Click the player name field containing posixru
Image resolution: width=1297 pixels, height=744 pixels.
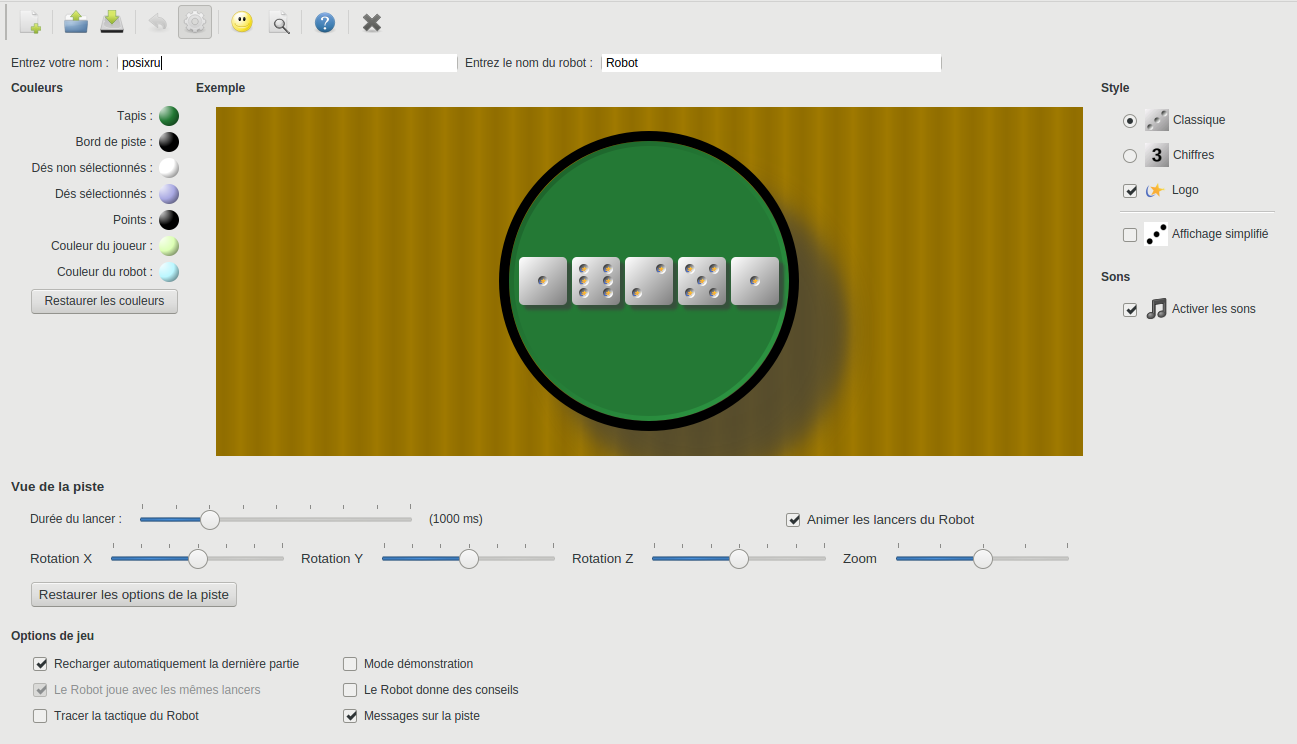pyautogui.click(x=287, y=62)
